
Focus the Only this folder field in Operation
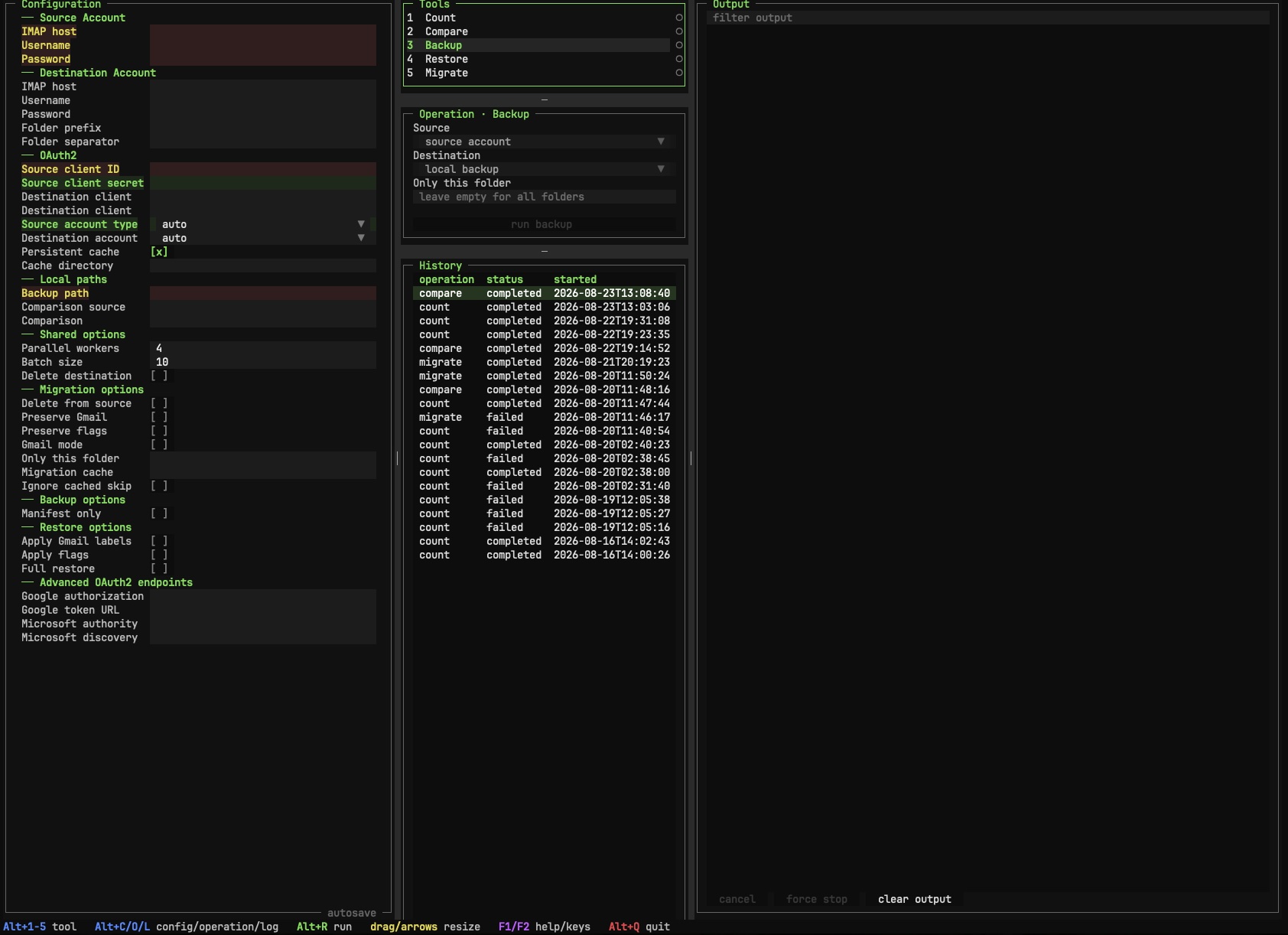tap(545, 197)
